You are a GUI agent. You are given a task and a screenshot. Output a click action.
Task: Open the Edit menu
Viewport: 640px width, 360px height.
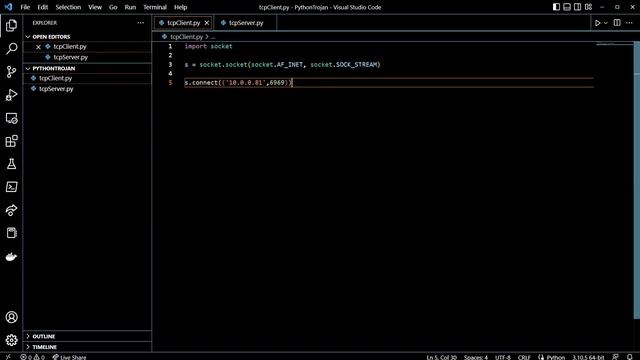point(42,7)
